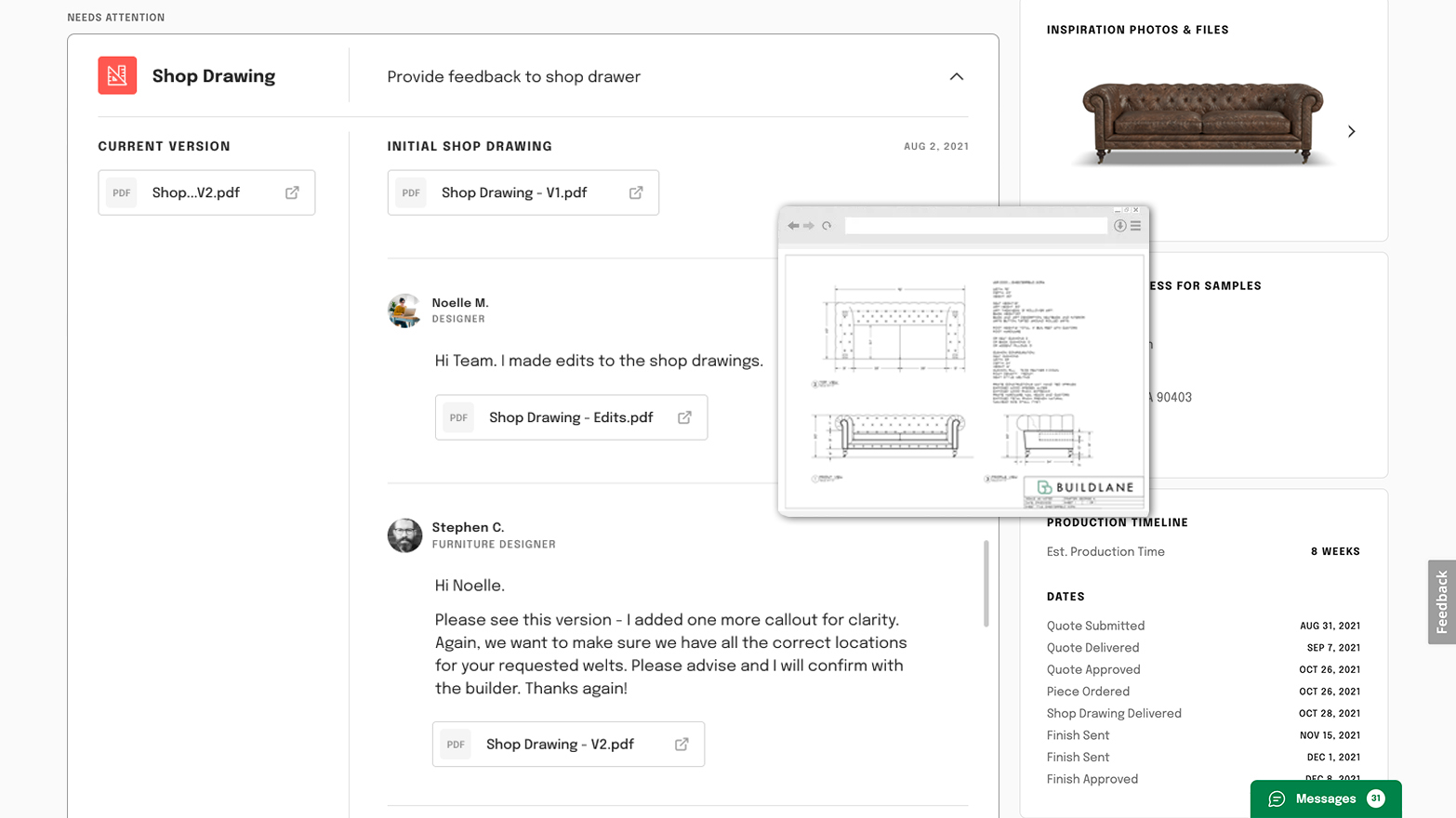Click the back arrow in preview browser
The image size is (1456, 818).
(793, 226)
